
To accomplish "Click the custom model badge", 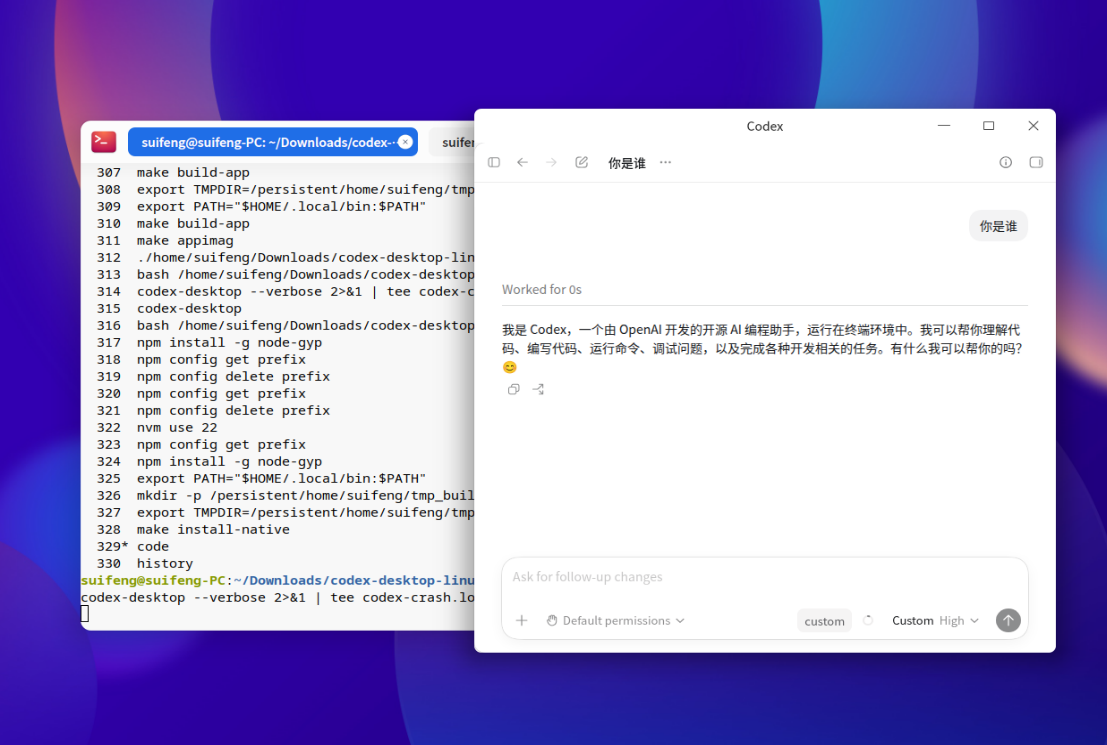I will 824,621.
